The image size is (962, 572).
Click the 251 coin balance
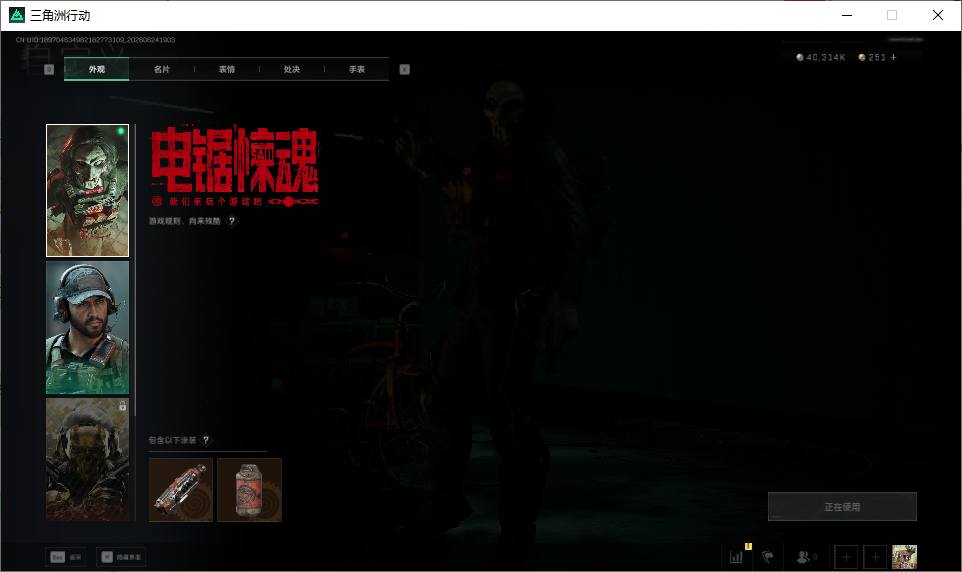point(872,57)
